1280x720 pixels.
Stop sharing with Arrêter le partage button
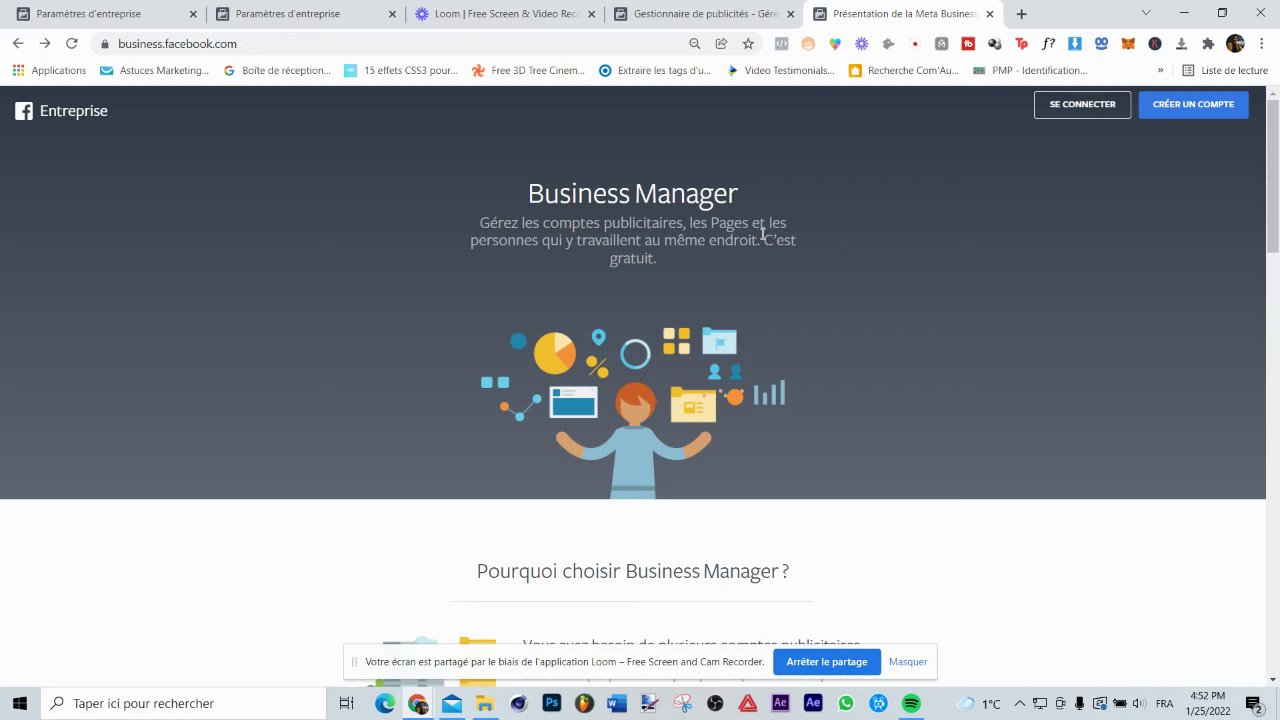[826, 662]
